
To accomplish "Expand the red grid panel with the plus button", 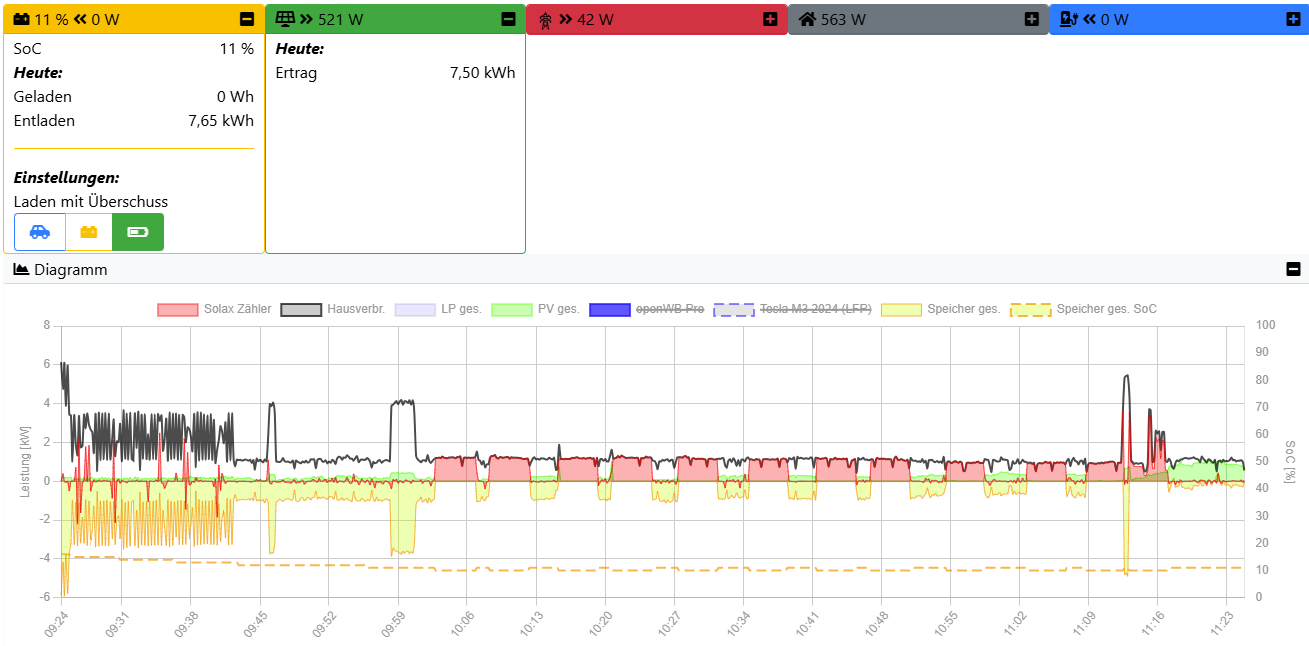I will coord(770,17).
